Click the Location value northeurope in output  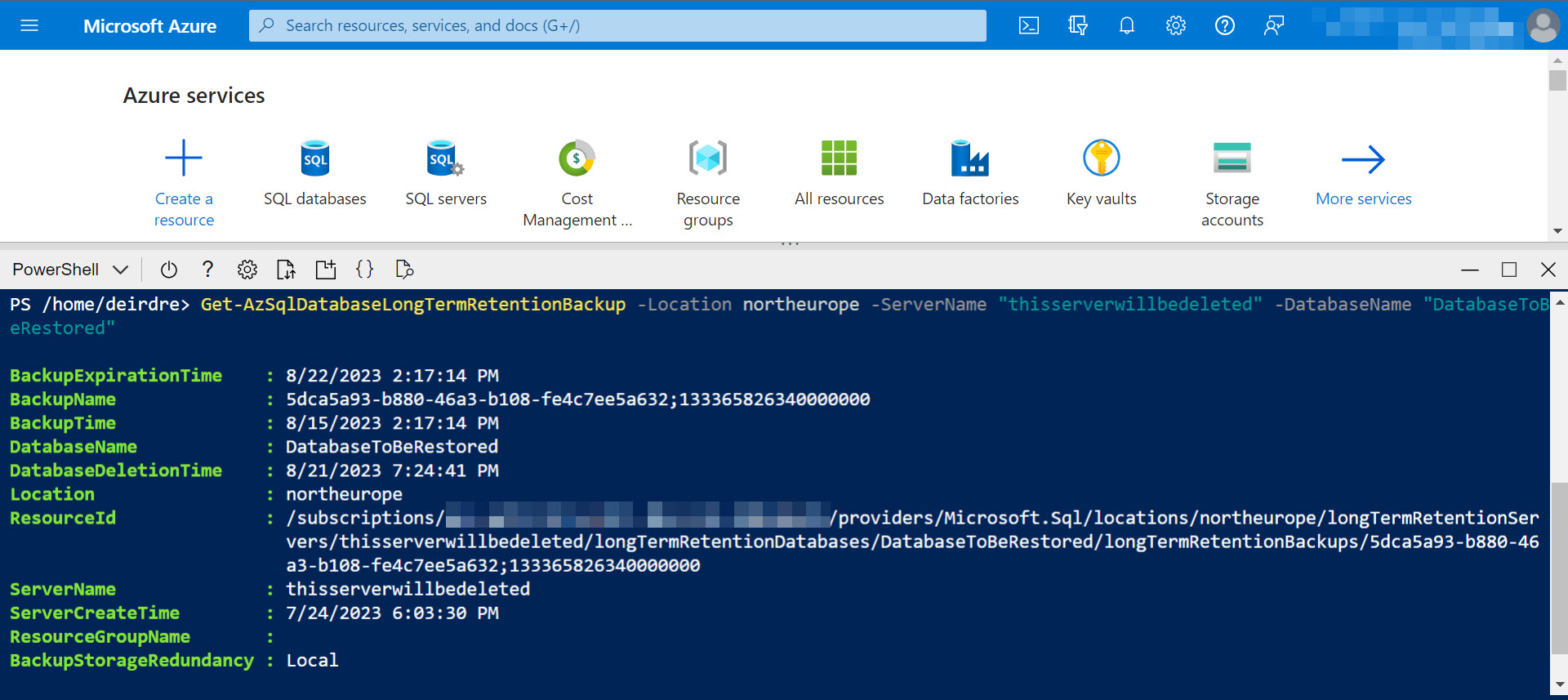(344, 494)
